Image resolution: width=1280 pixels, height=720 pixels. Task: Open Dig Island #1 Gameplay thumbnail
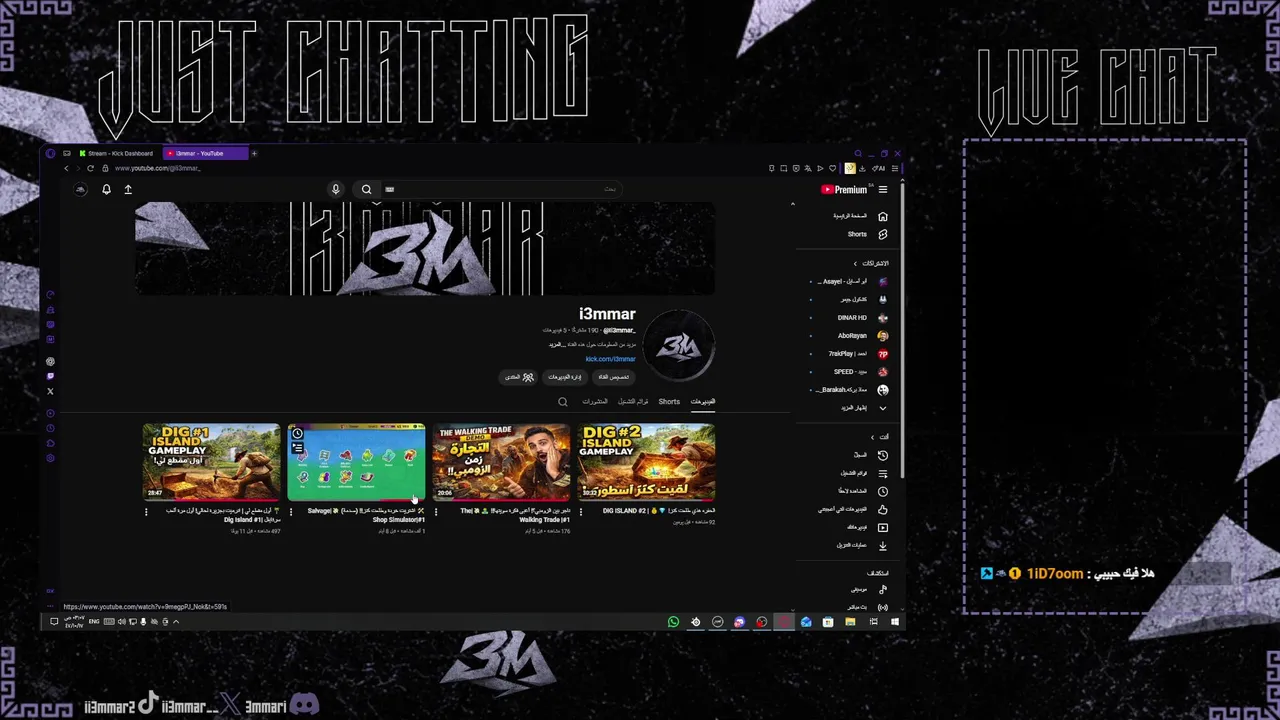click(211, 461)
